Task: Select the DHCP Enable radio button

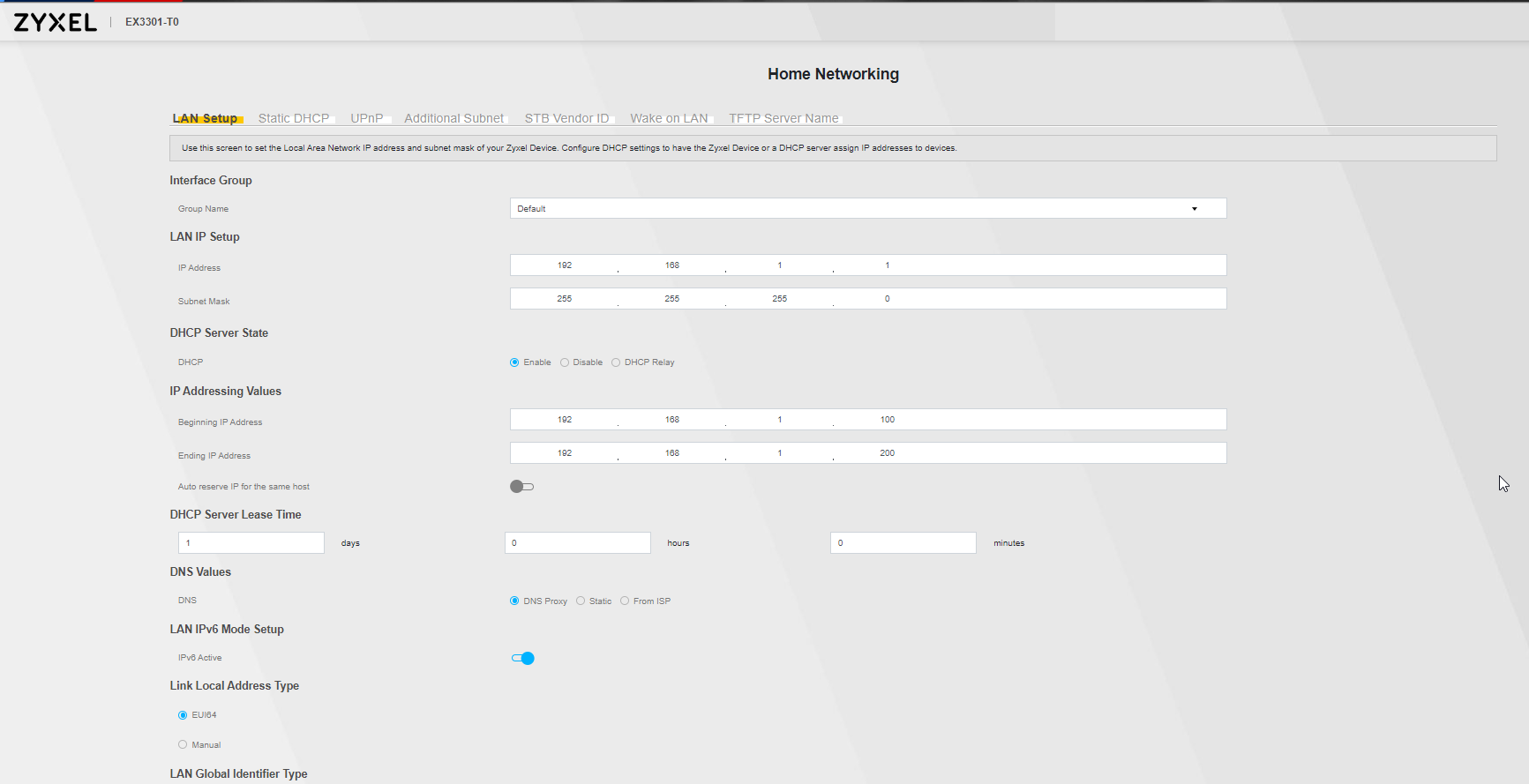Action: [514, 362]
